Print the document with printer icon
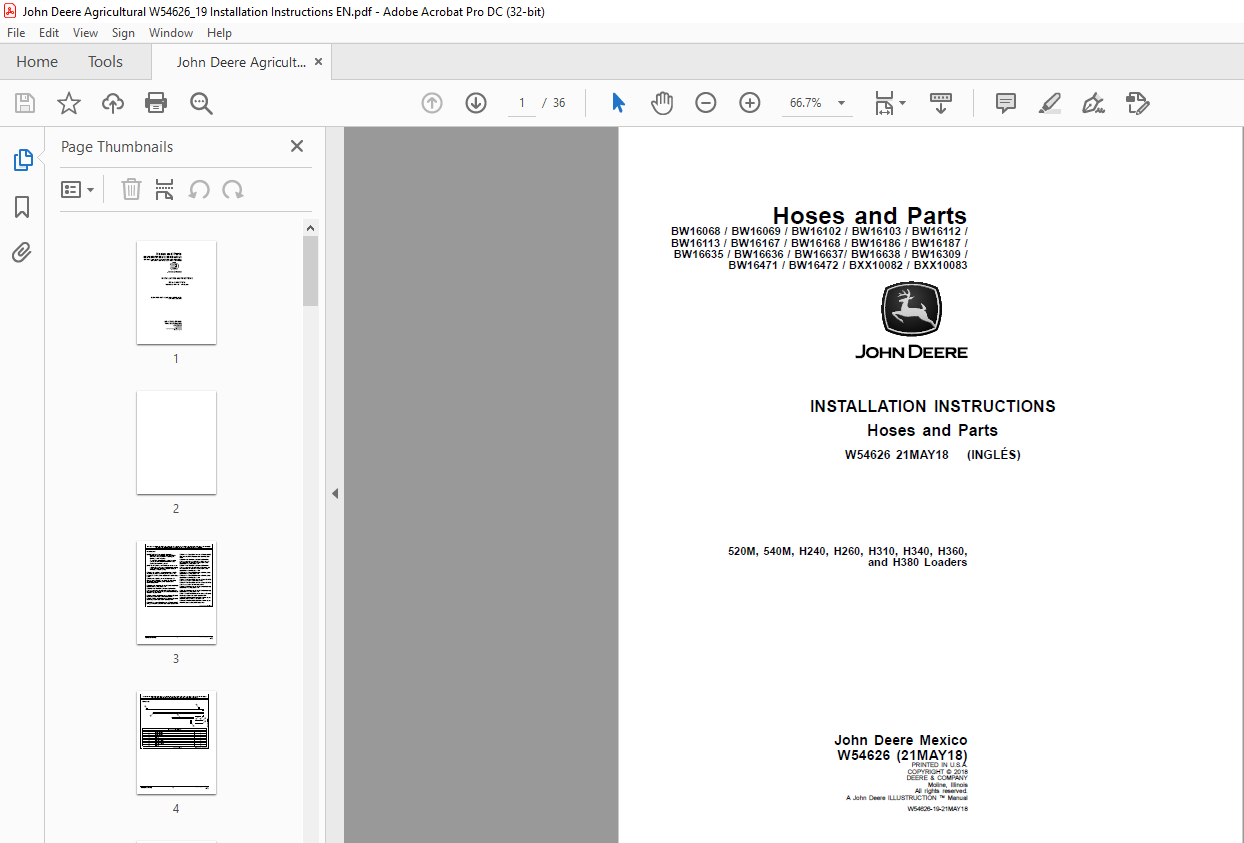Image resolution: width=1244 pixels, height=843 pixels. pos(156,103)
